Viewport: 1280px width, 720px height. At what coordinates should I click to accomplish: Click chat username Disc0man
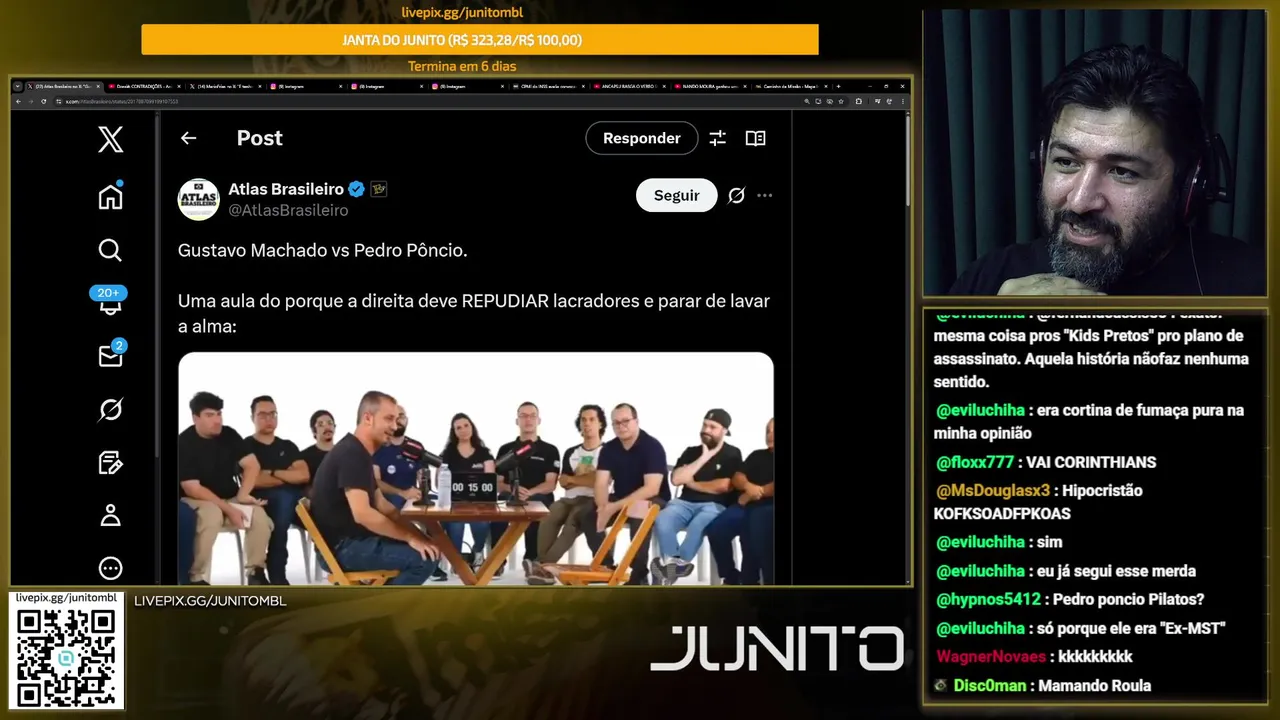click(x=990, y=686)
